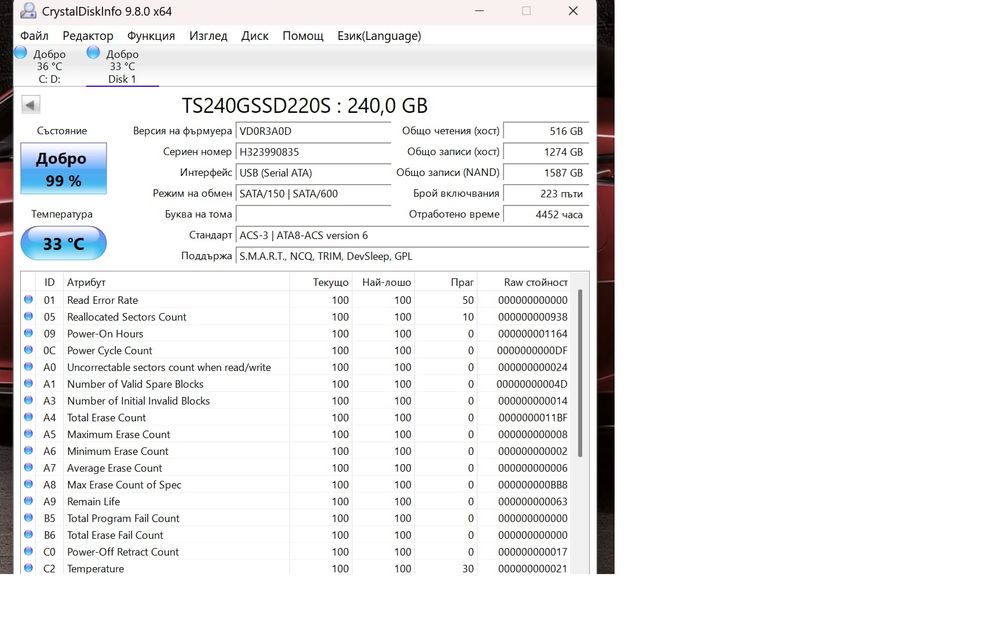Click the Праг column header

click(462, 282)
